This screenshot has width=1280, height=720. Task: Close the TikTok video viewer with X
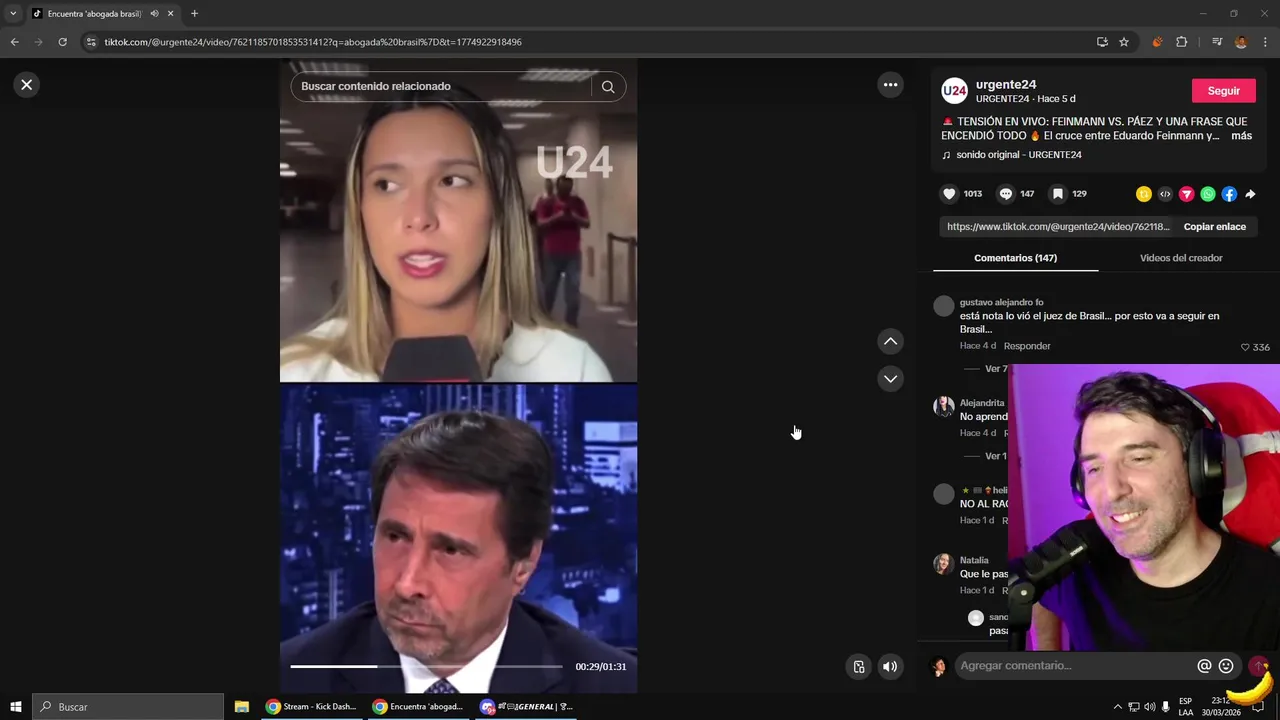(x=27, y=85)
